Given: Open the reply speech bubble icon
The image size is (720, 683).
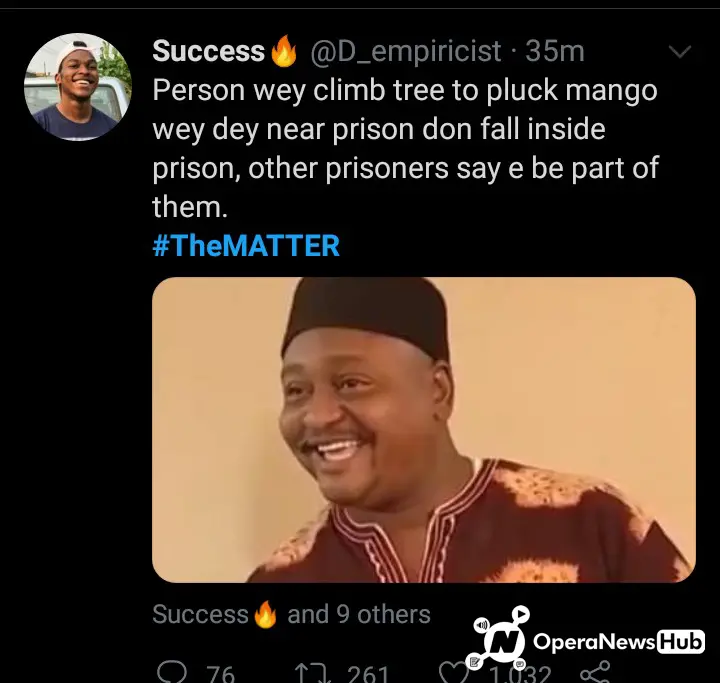Looking at the screenshot, I should click(172, 673).
